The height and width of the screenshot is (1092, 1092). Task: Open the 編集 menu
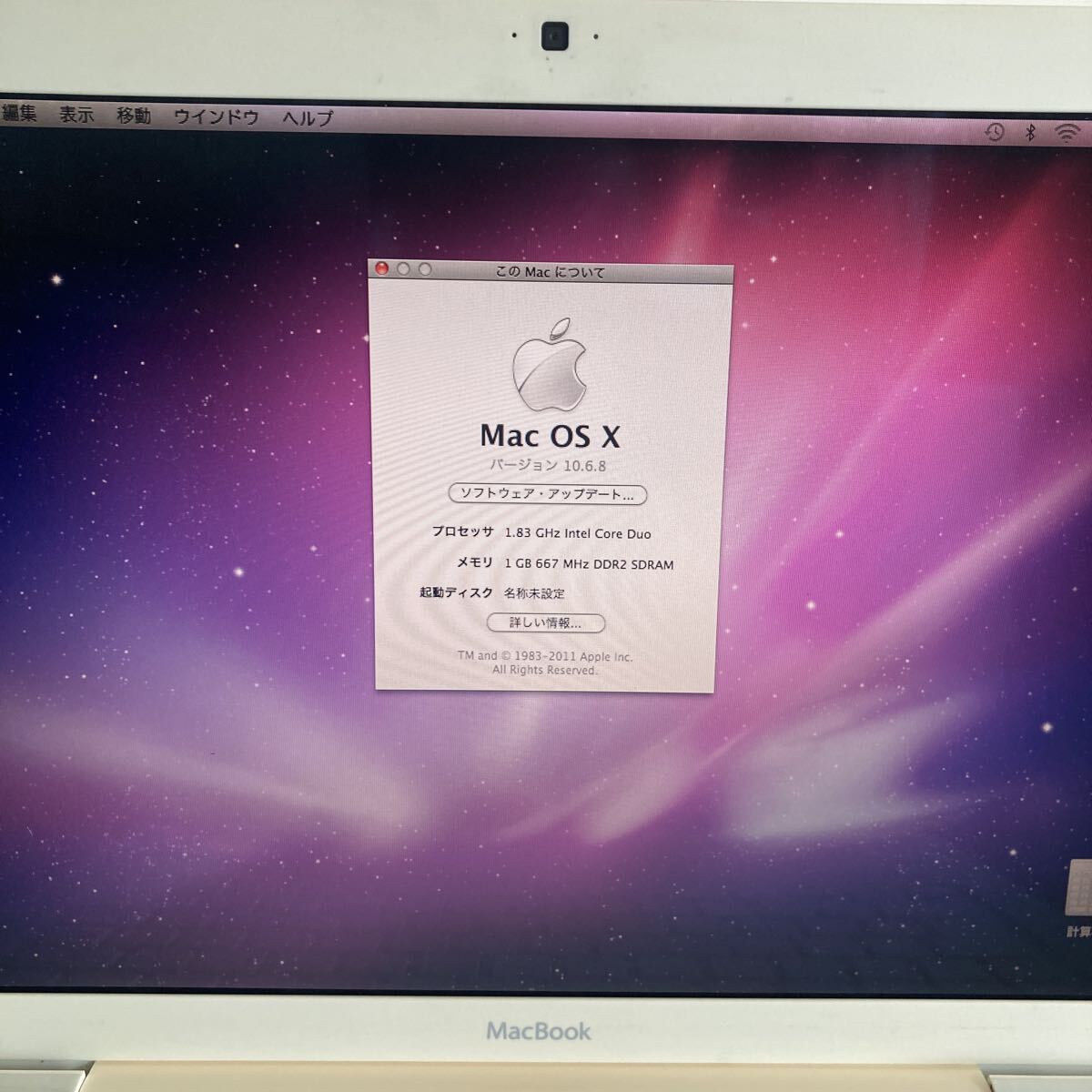[19, 114]
